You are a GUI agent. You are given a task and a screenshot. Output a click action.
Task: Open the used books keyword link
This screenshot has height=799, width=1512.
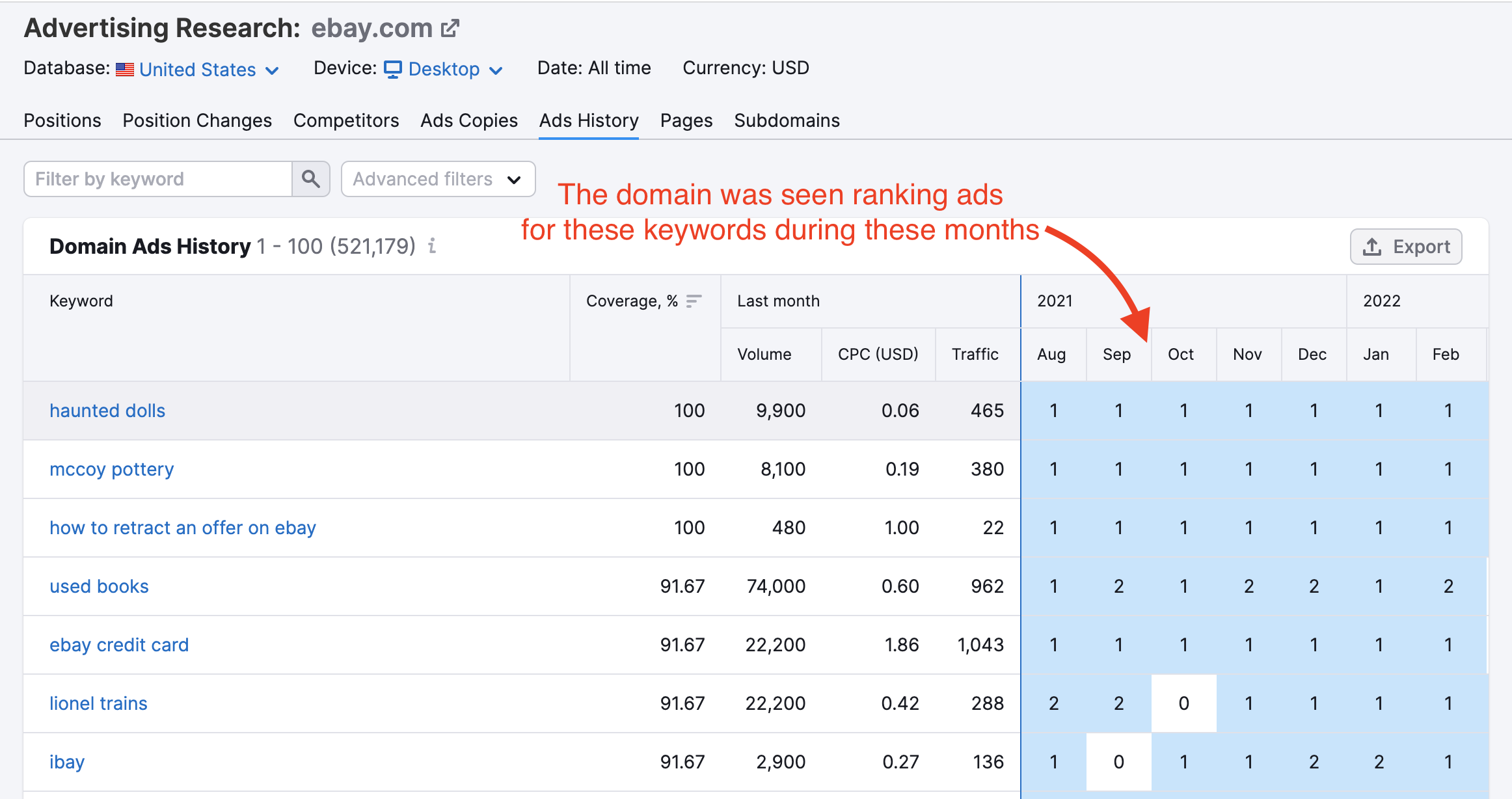[x=99, y=586]
